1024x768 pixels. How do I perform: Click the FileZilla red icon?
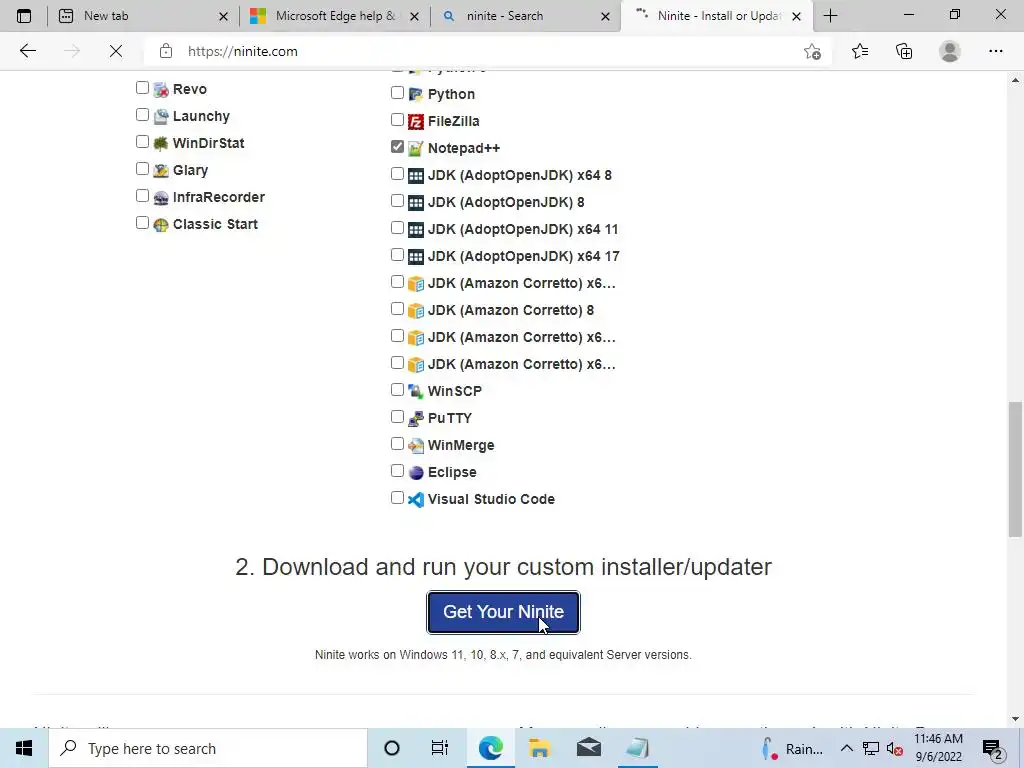pos(415,121)
